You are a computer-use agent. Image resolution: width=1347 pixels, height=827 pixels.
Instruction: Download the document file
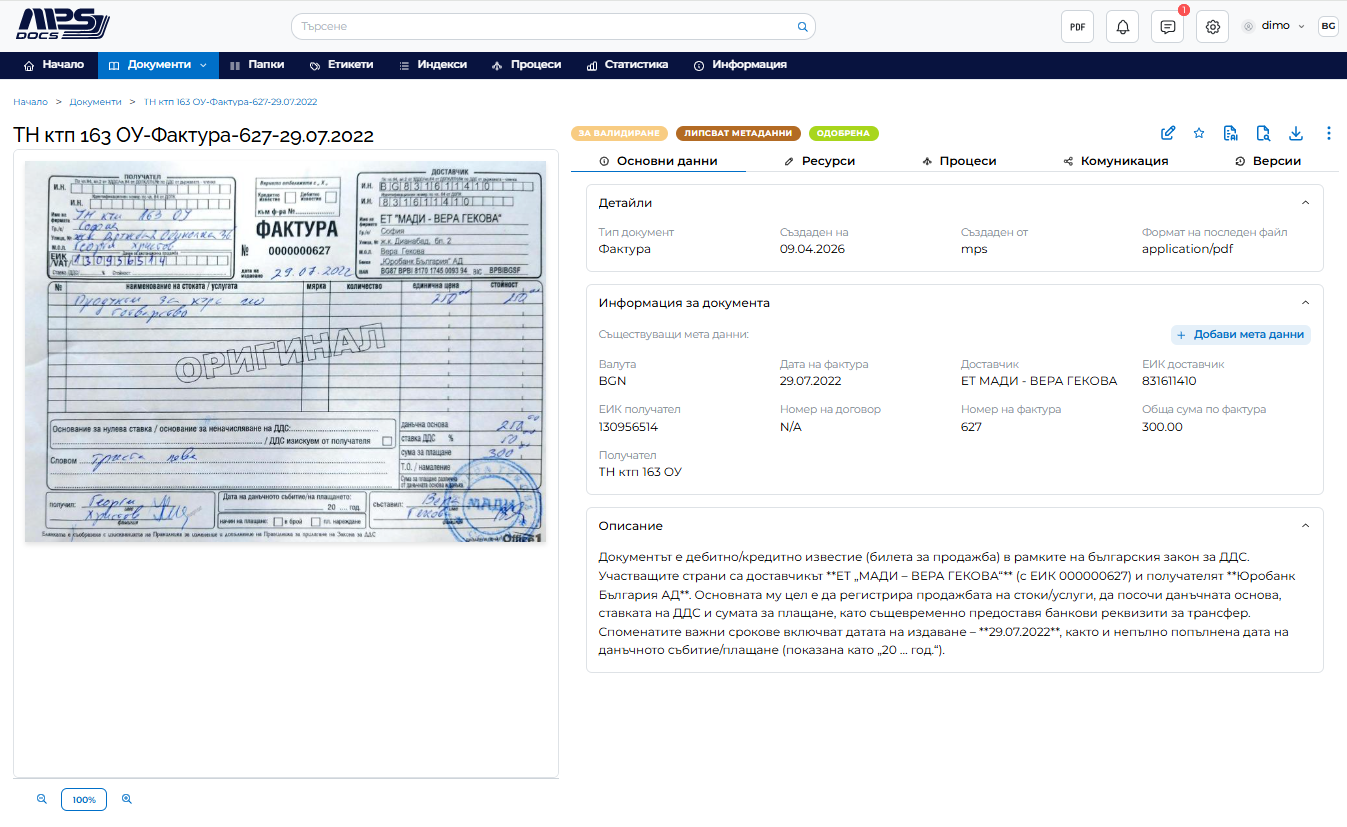[x=1296, y=133]
